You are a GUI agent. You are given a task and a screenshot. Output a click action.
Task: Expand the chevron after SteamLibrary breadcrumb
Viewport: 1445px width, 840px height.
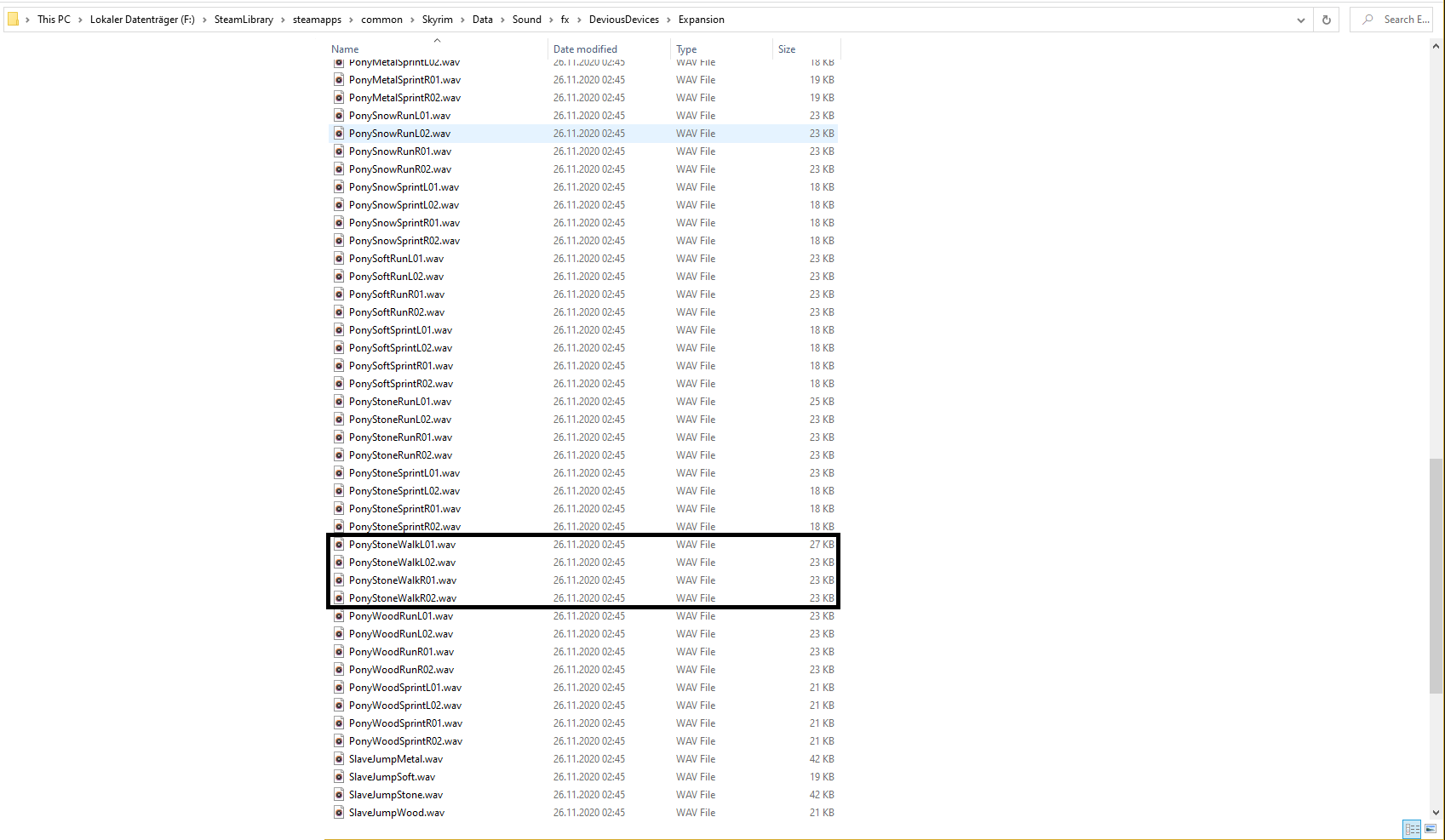(x=283, y=20)
